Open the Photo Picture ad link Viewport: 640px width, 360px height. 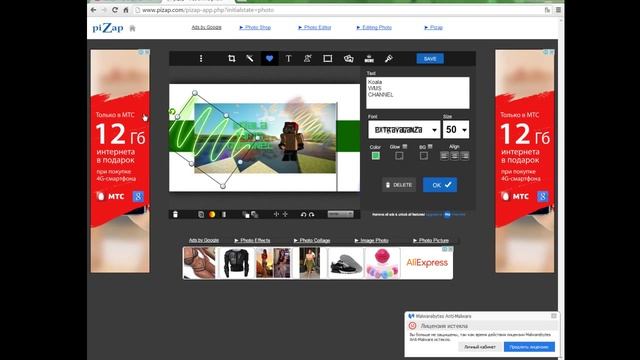pyautogui.click(x=431, y=240)
